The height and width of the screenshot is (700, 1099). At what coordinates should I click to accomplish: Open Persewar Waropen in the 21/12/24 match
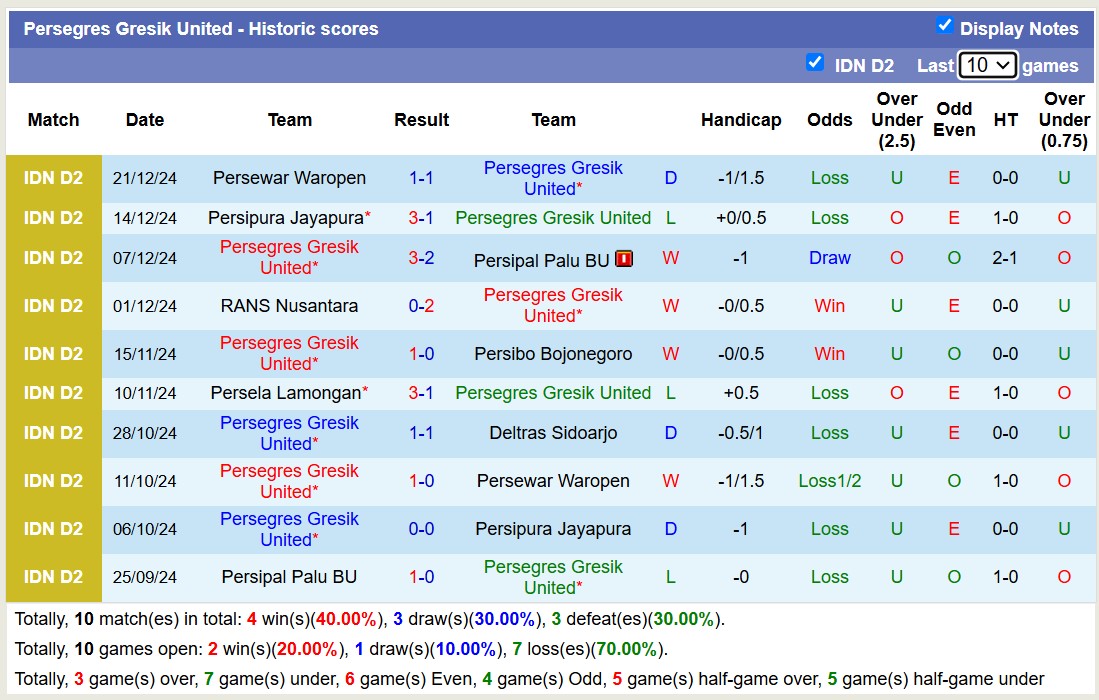[x=289, y=178]
